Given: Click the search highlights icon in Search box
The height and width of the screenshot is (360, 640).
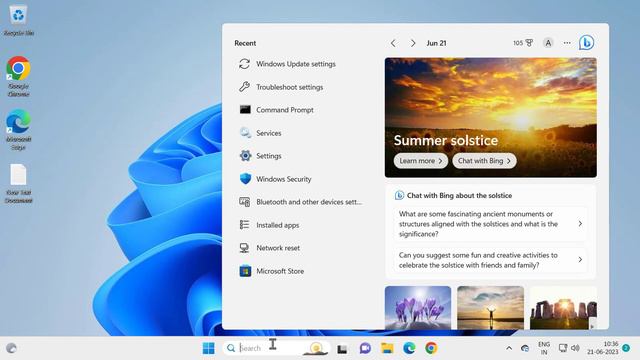Looking at the screenshot, I should pos(316,348).
